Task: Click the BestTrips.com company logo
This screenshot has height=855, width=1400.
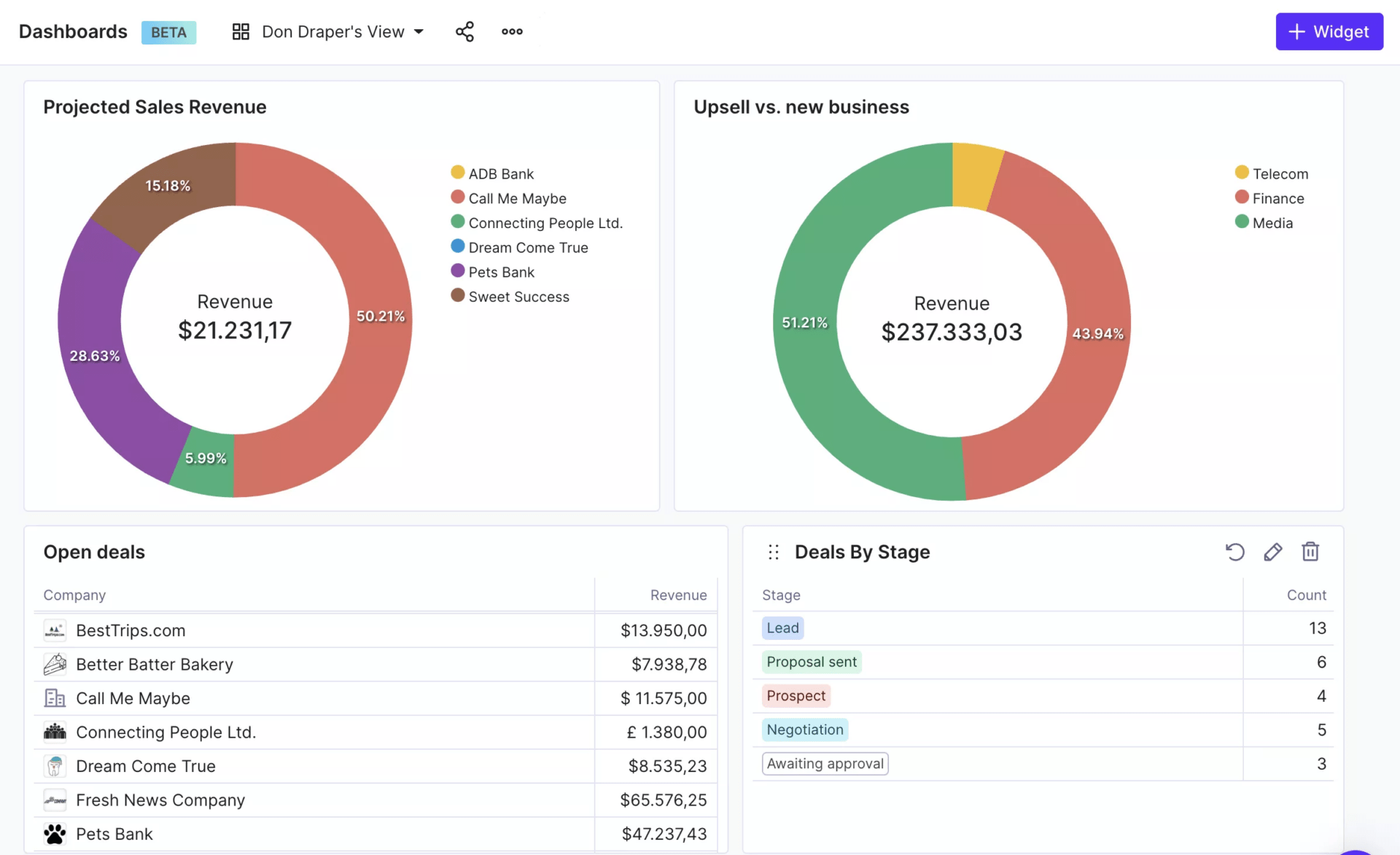Action: click(x=55, y=630)
